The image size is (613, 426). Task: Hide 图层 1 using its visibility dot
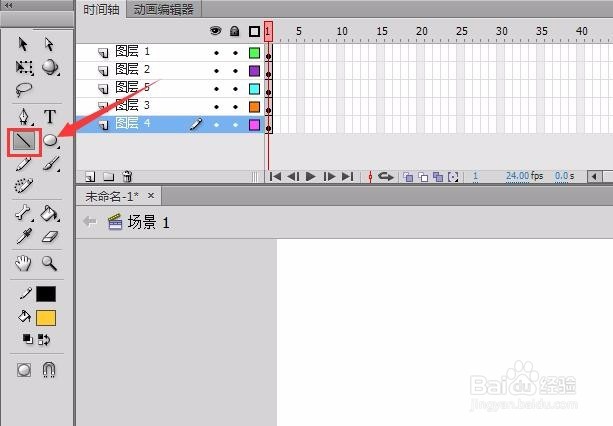pos(217,53)
